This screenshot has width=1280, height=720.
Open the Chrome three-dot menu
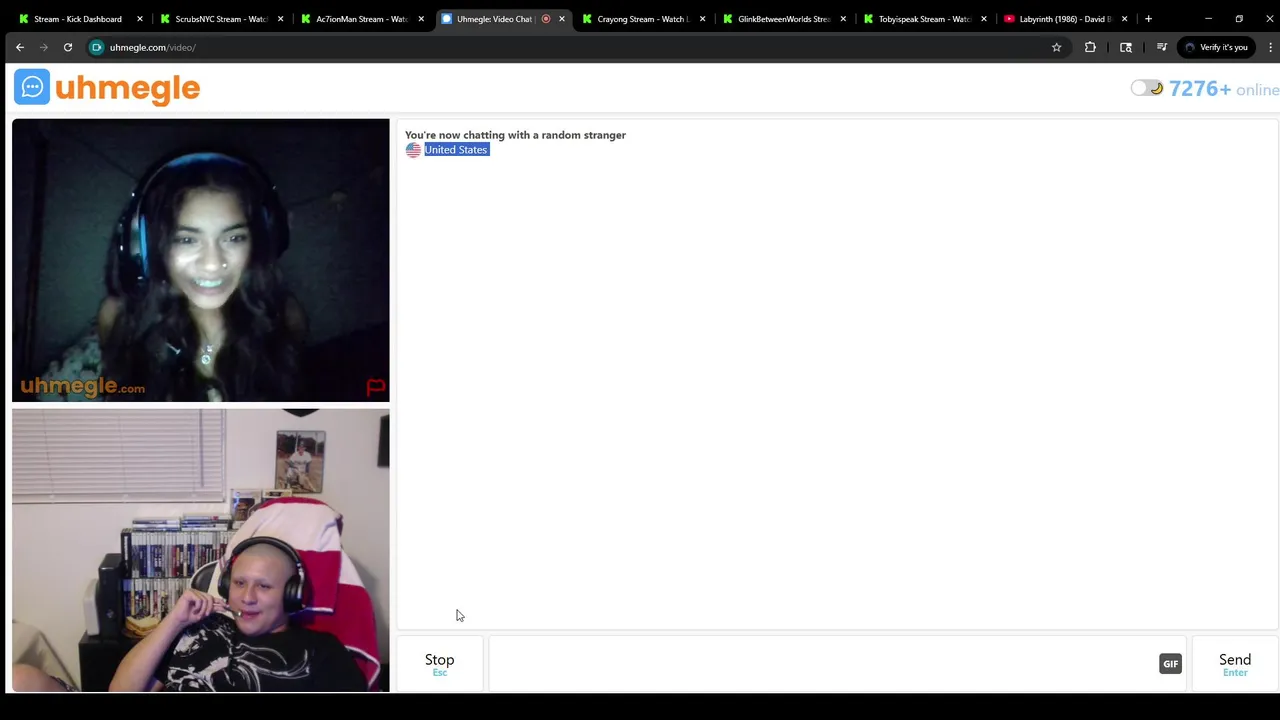pos(1270,47)
